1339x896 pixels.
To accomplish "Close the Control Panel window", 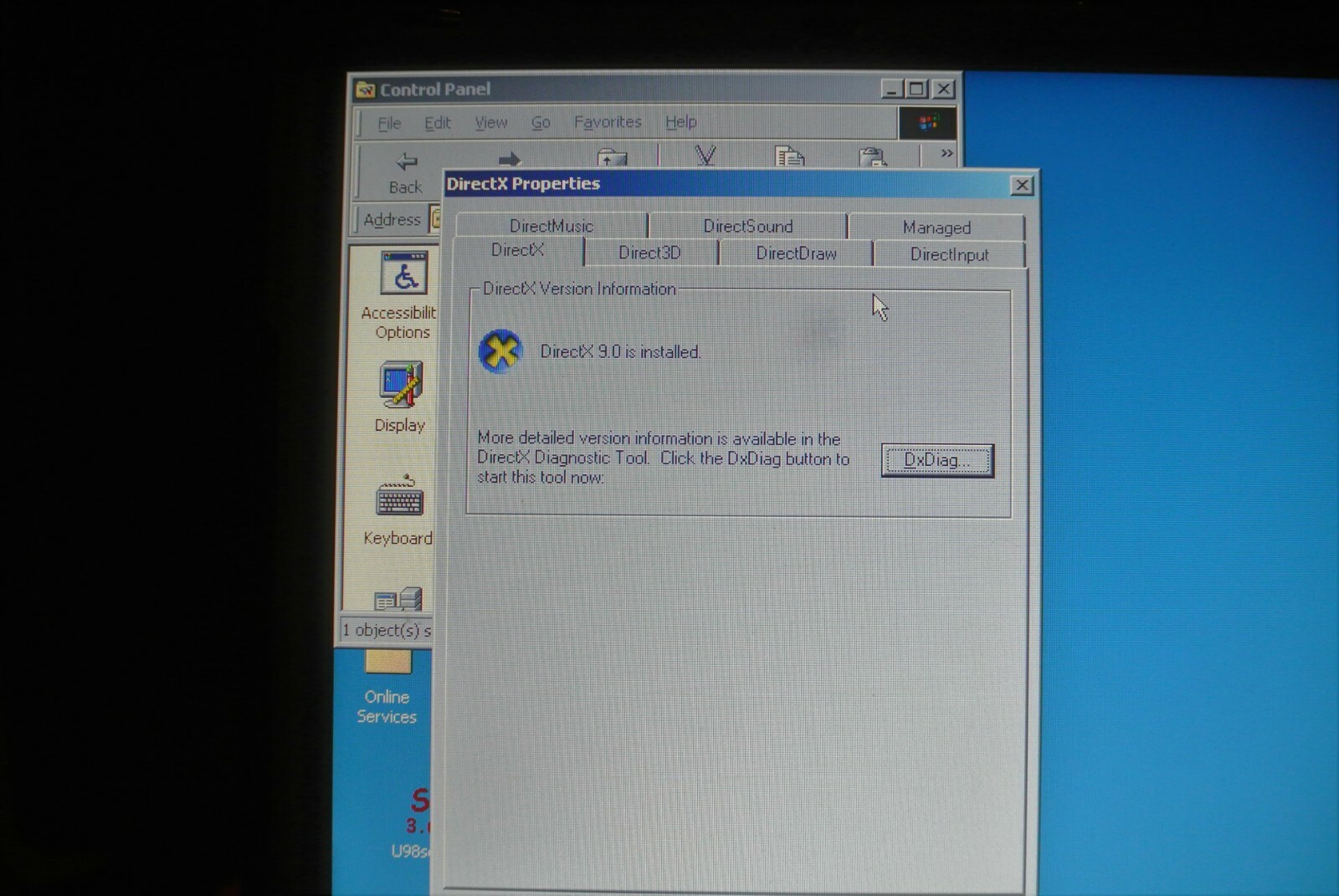I will tap(944, 89).
